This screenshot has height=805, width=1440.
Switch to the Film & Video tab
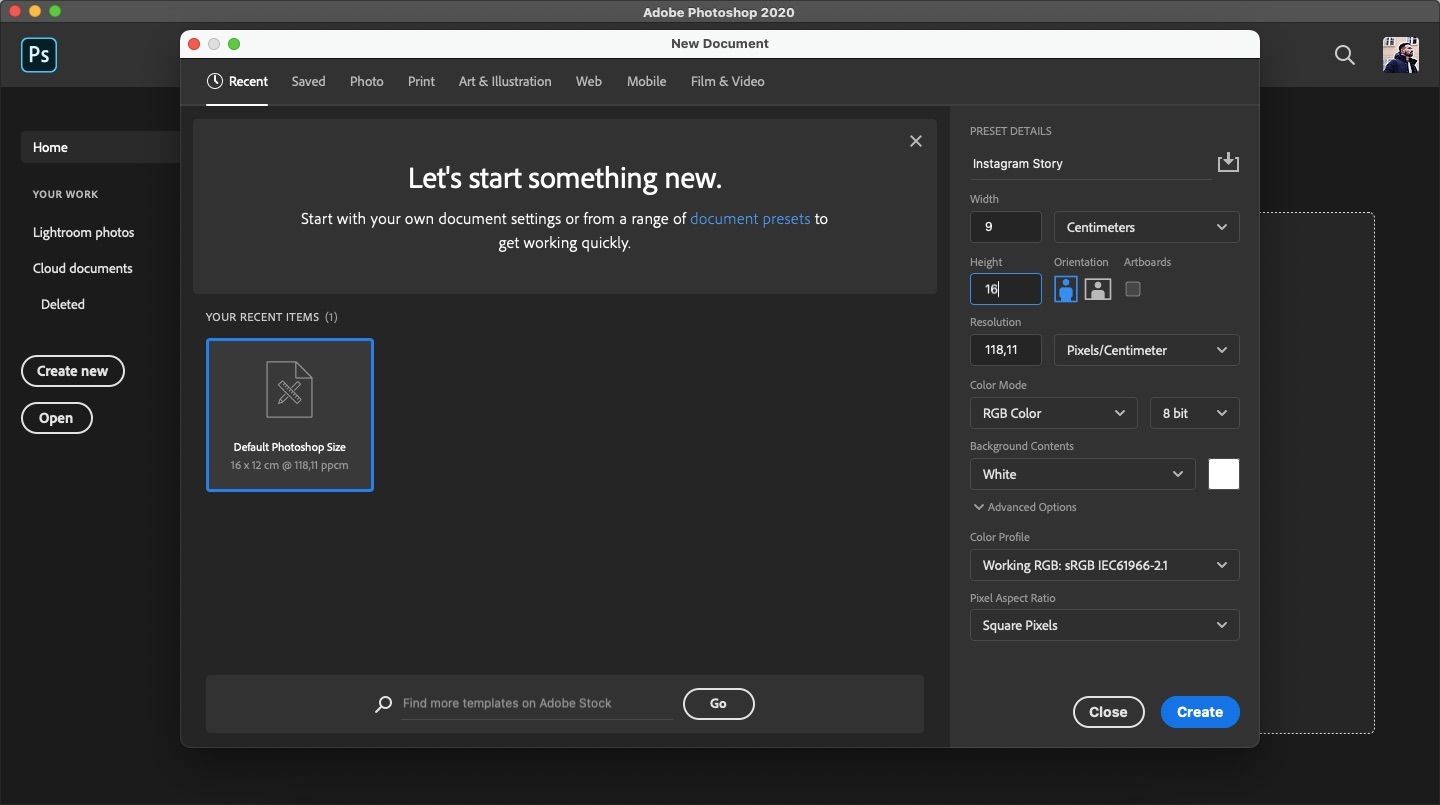coord(727,81)
